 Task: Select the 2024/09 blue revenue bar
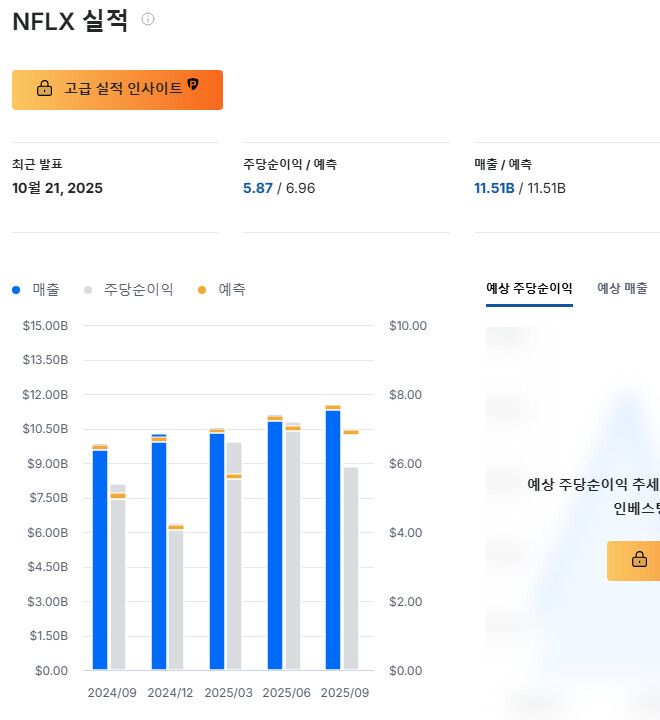point(100,559)
